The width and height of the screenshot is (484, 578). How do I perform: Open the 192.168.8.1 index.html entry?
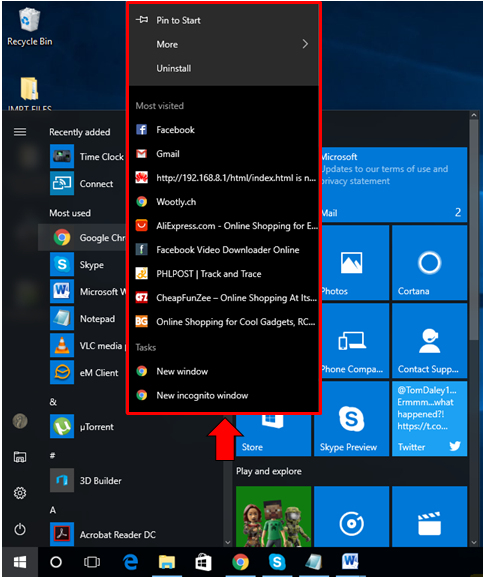tap(223, 178)
